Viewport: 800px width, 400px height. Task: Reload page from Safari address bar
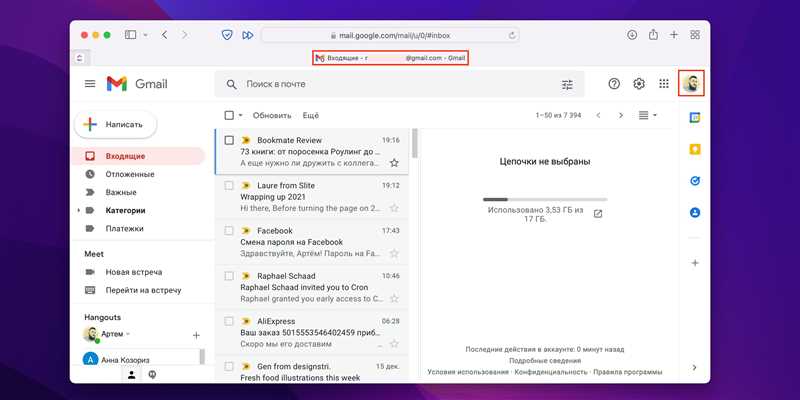click(x=512, y=35)
